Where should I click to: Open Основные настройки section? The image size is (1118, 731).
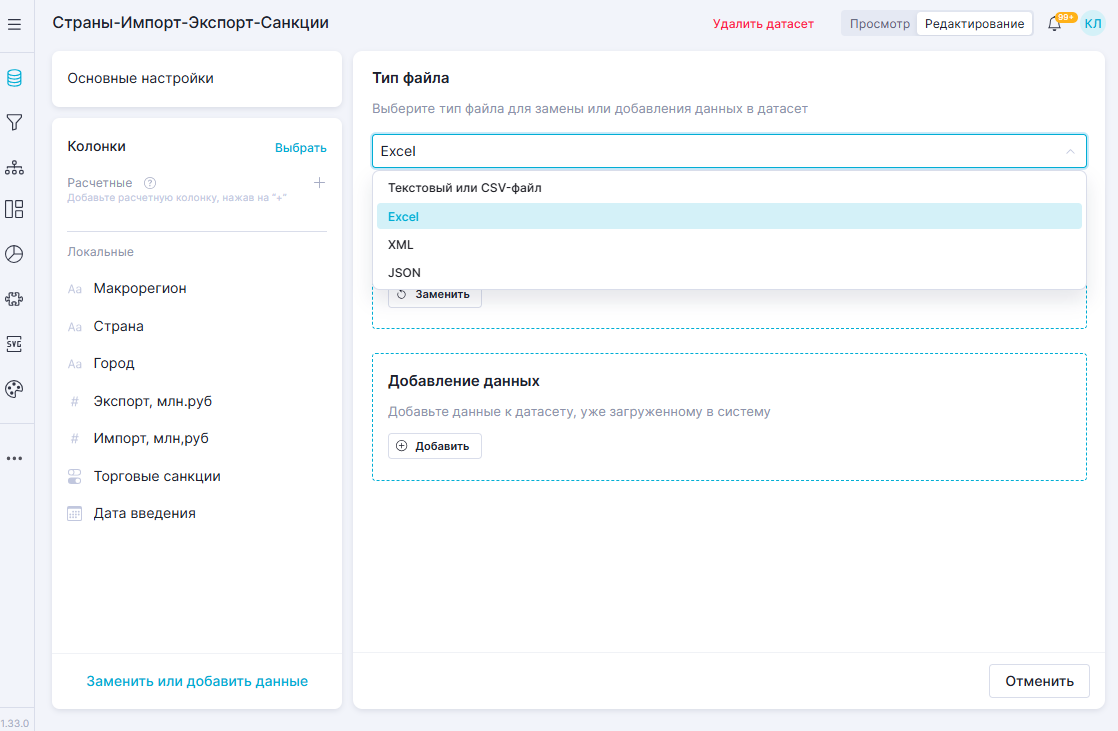tap(196, 78)
